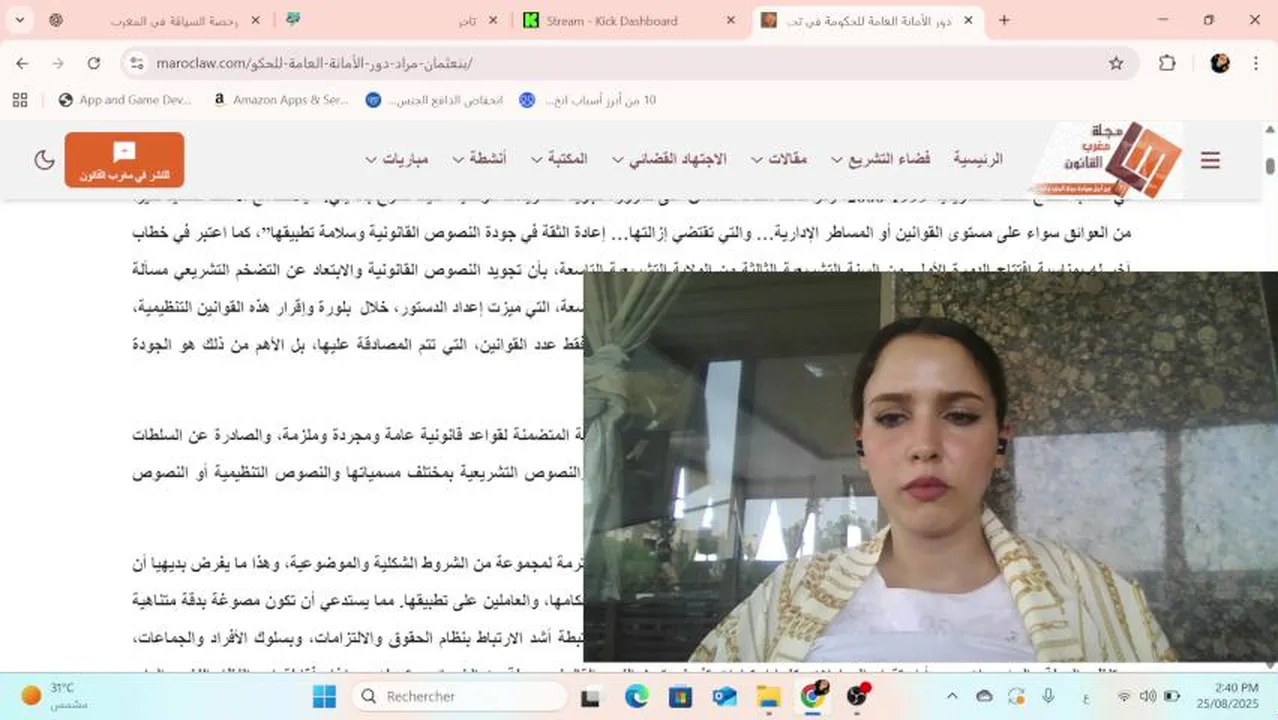1278x720 pixels.
Task: Open the Chrome extensions puzzle icon
Action: (1167, 63)
